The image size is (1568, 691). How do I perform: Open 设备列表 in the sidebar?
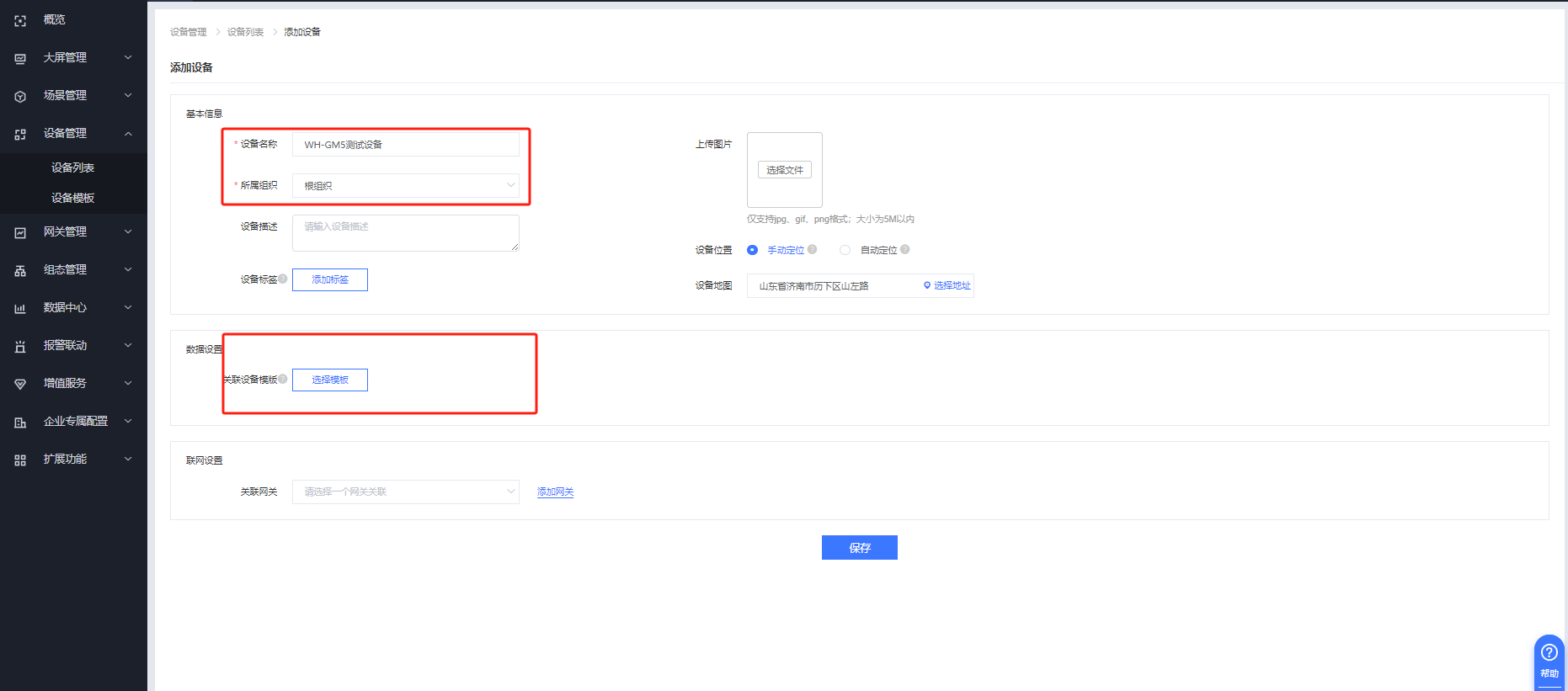coord(72,167)
